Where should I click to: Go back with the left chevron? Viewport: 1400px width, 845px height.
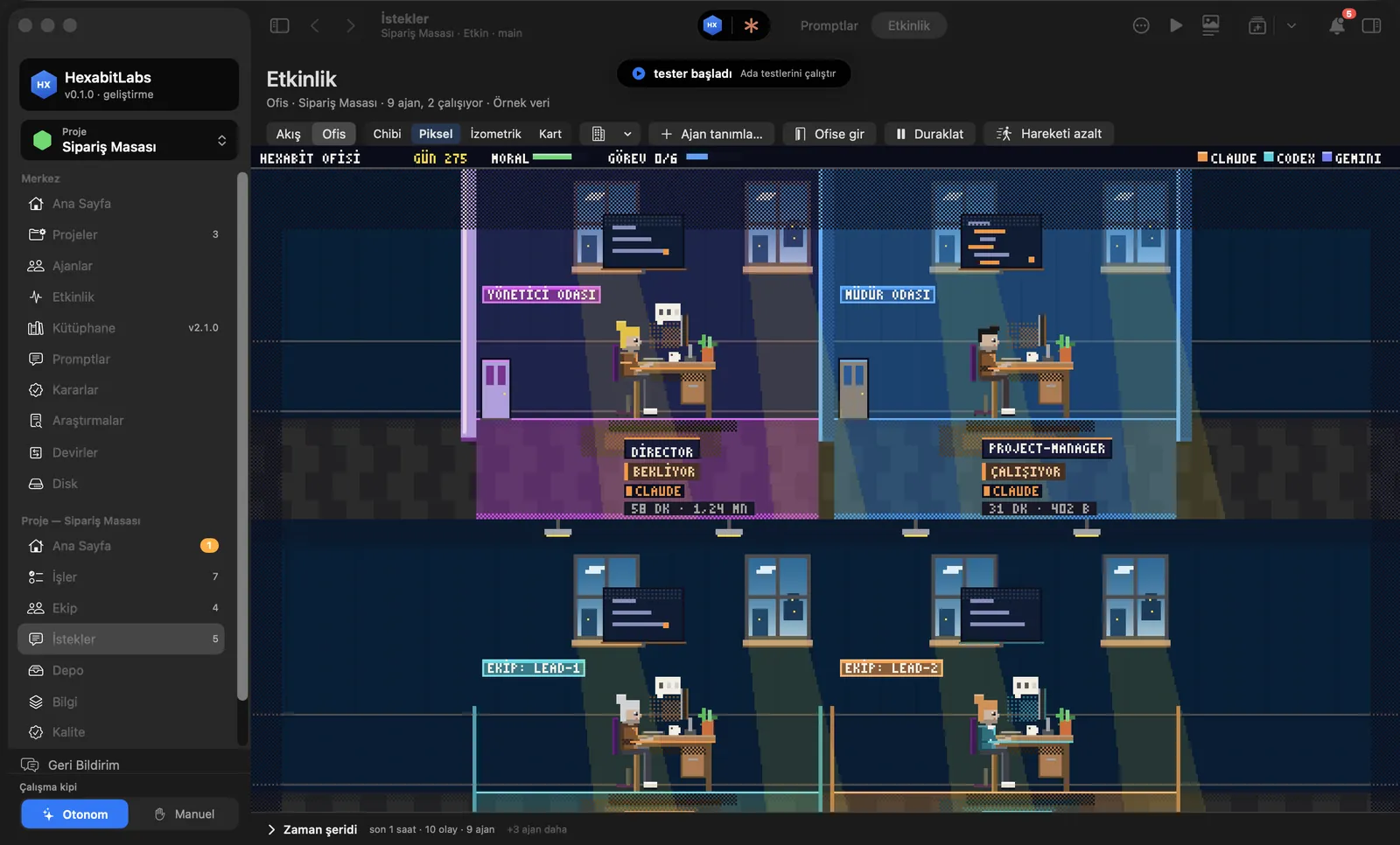(x=315, y=25)
